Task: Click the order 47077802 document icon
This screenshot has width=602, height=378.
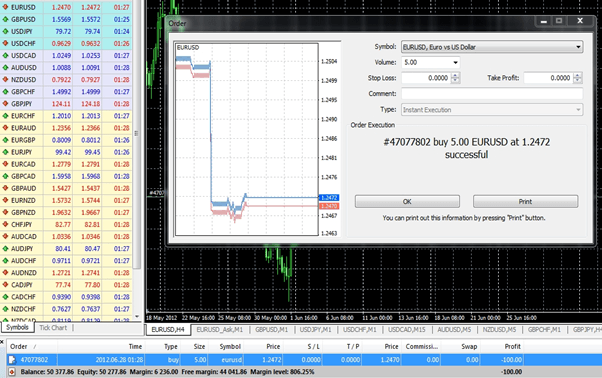Action: coord(12,360)
